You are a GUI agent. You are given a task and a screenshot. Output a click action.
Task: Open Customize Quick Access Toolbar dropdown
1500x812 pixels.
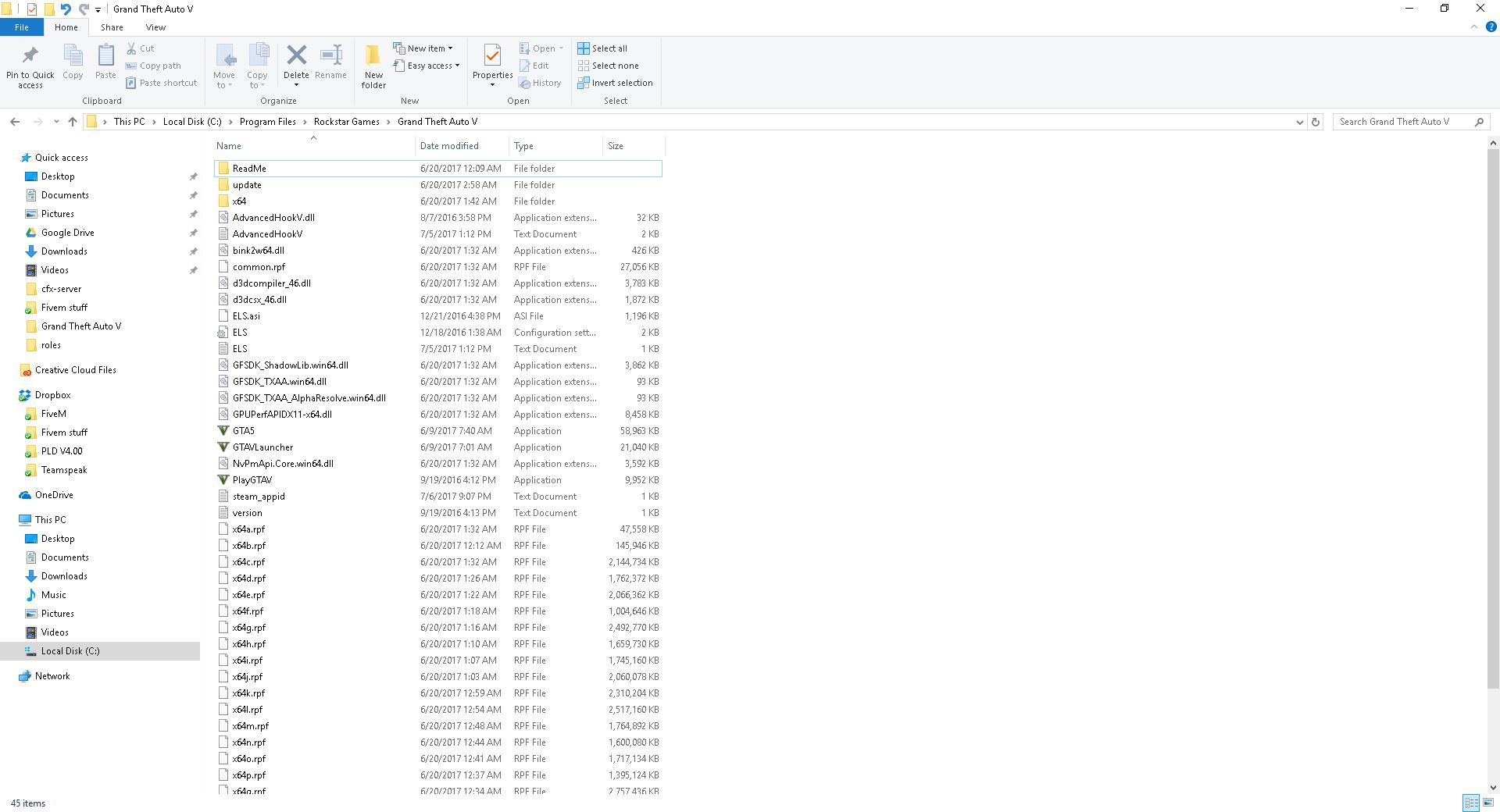pyautogui.click(x=98, y=9)
